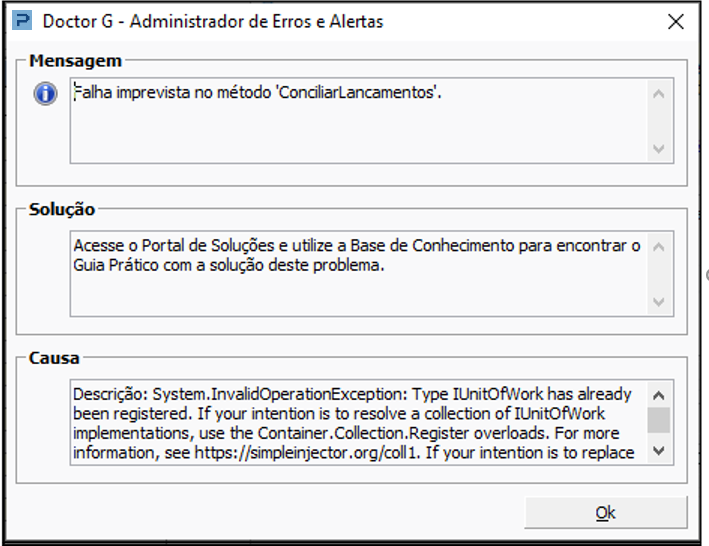Viewport: 709px width, 546px height.
Task: Click the Causa scrollbar thumb
Action: click(658, 419)
